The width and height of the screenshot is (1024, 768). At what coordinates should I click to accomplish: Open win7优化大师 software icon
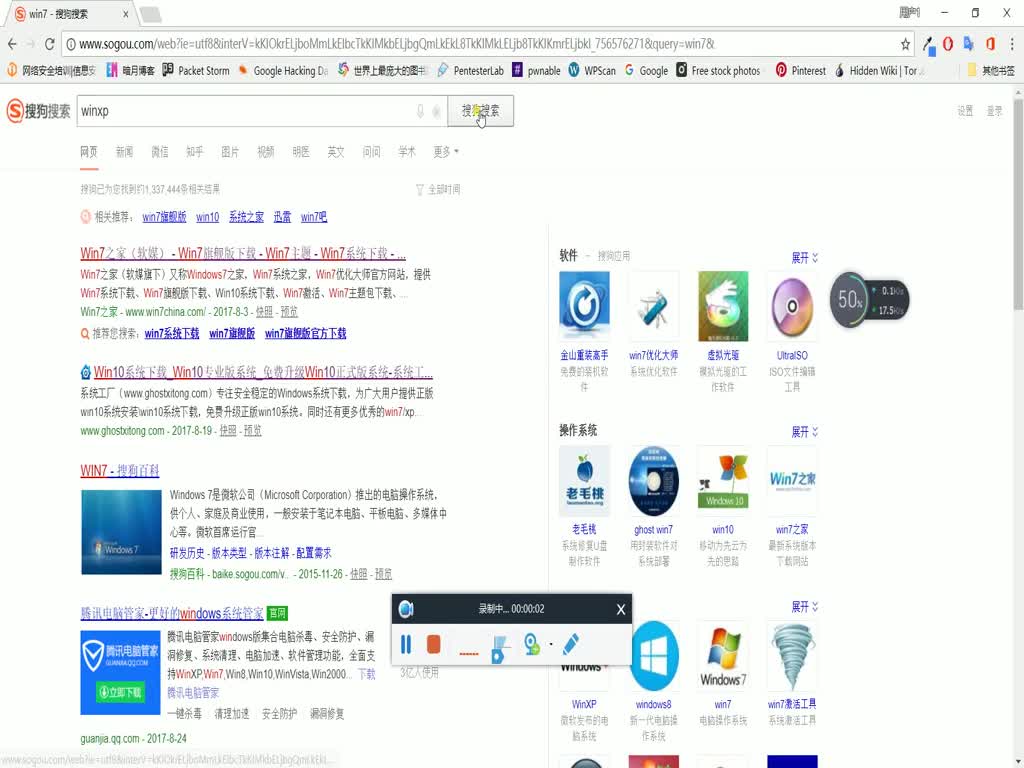click(654, 306)
